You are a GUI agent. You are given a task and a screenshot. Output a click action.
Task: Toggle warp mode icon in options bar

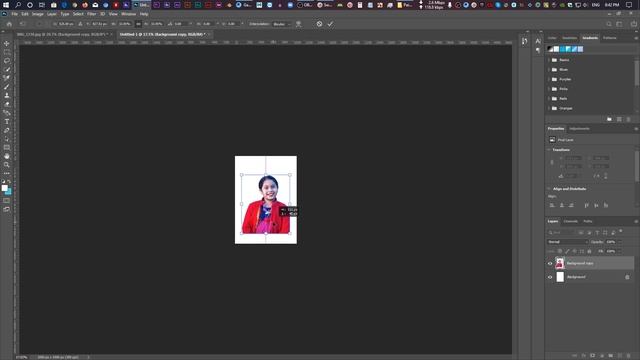pos(299,24)
